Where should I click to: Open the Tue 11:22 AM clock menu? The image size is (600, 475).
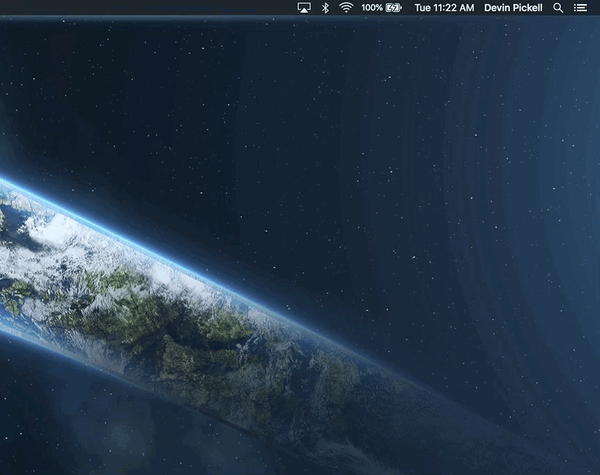click(444, 8)
